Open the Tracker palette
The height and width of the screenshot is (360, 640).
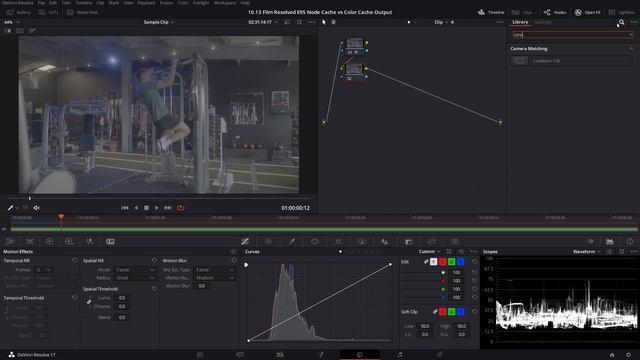pyautogui.click(x=338, y=241)
